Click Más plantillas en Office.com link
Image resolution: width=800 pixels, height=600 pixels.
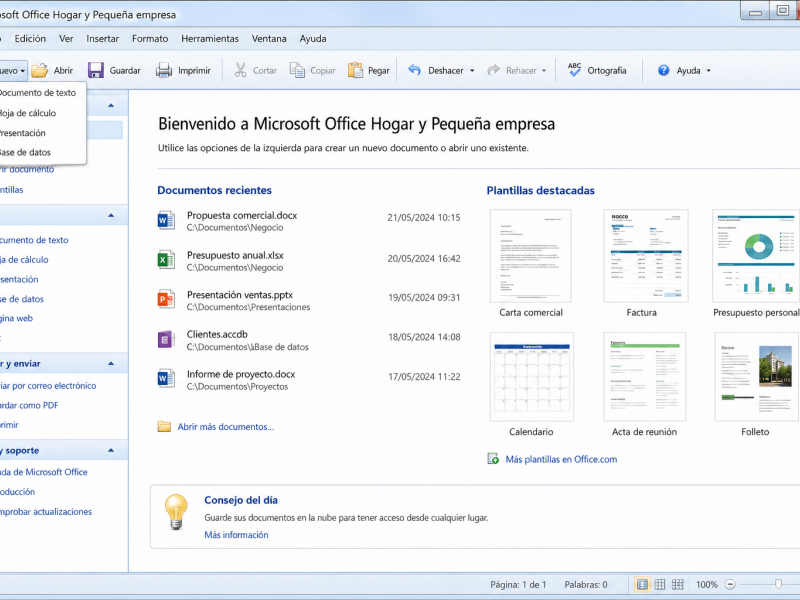pos(561,459)
